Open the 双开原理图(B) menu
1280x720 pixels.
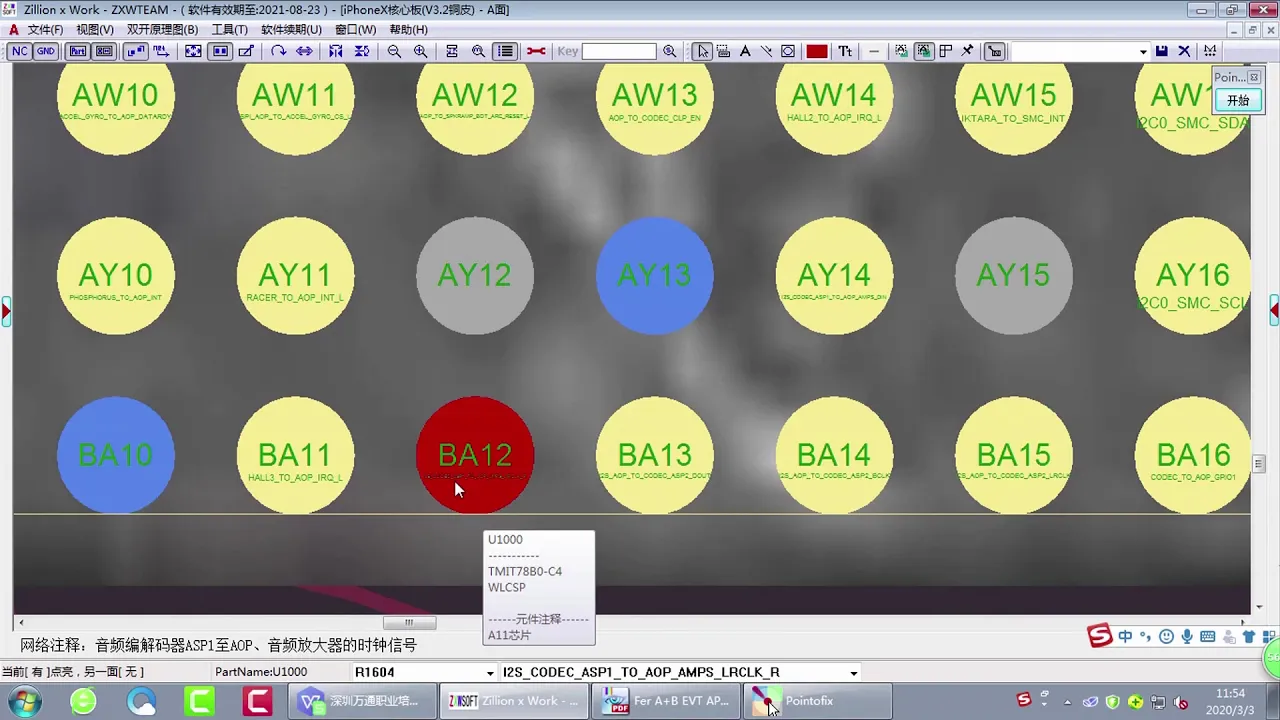[162, 29]
